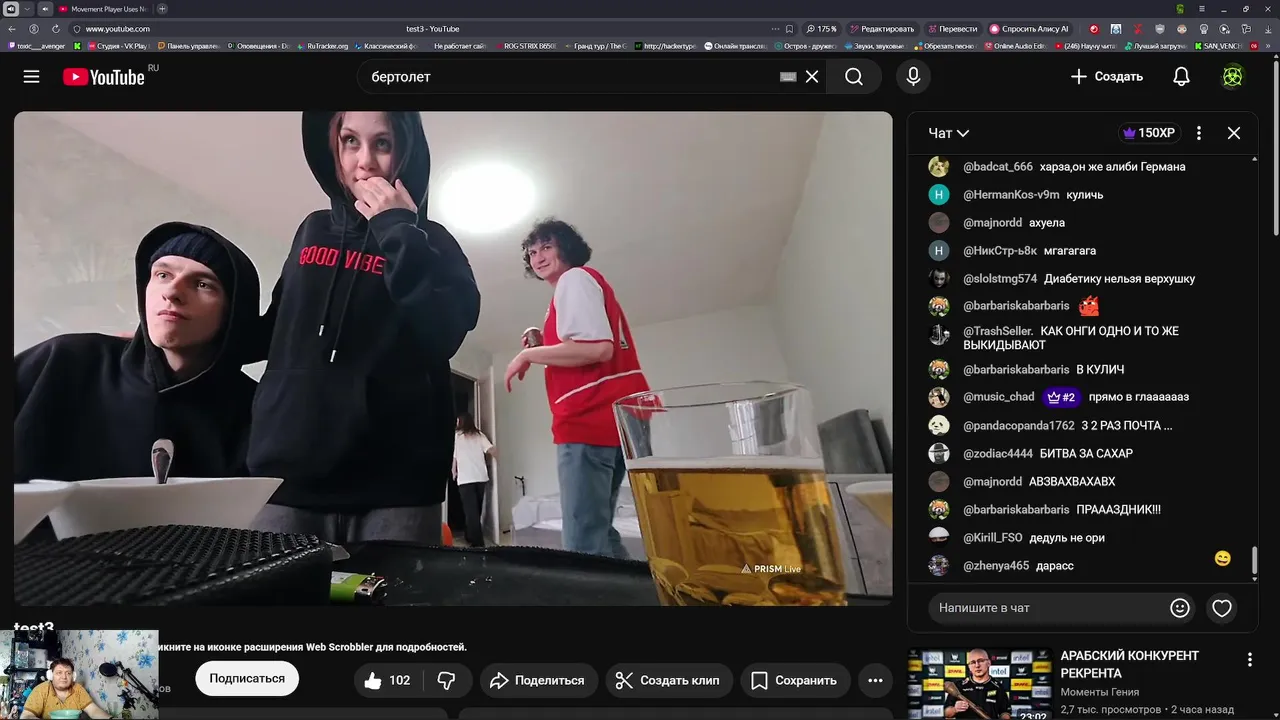Click the Редактировать browser button
Image resolution: width=1280 pixels, height=720 pixels.
pyautogui.click(x=880, y=29)
